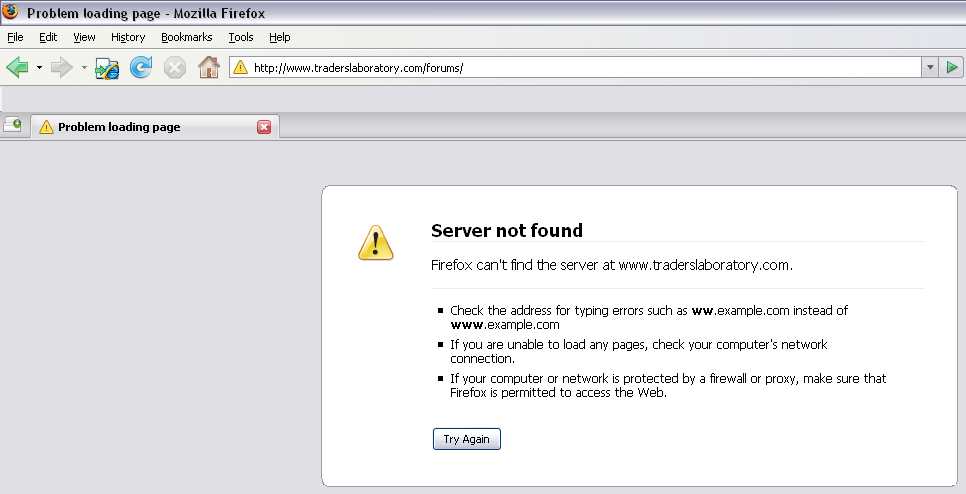Reload the page with the blue Refresh icon

[x=141, y=67]
